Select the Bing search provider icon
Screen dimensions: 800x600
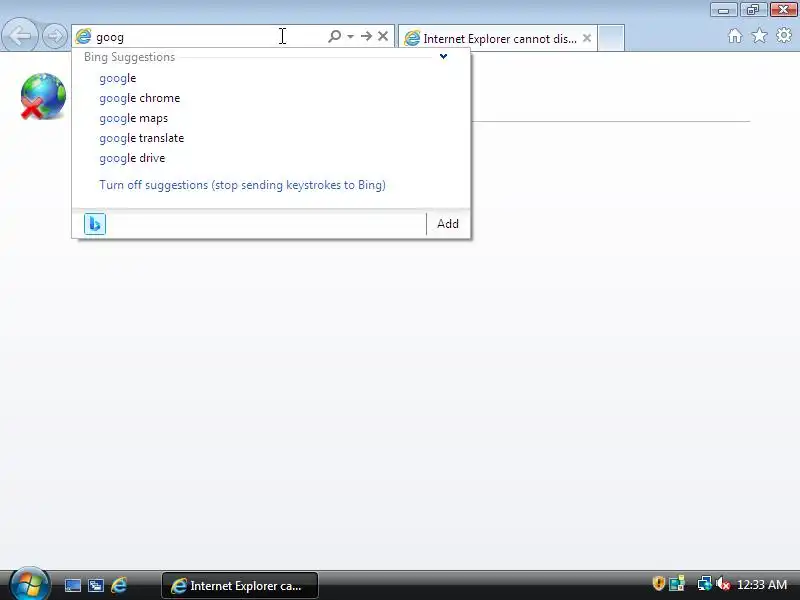tap(95, 224)
